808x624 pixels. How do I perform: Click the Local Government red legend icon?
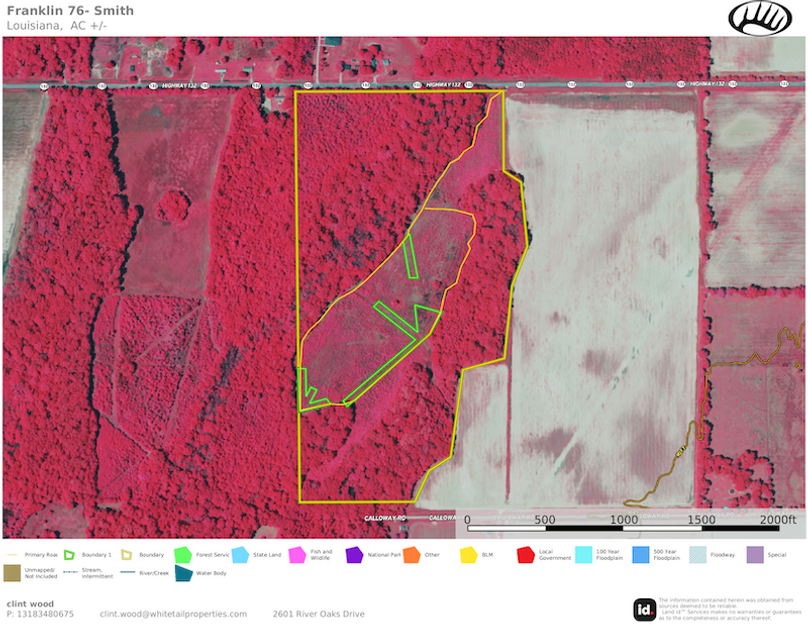524,554
